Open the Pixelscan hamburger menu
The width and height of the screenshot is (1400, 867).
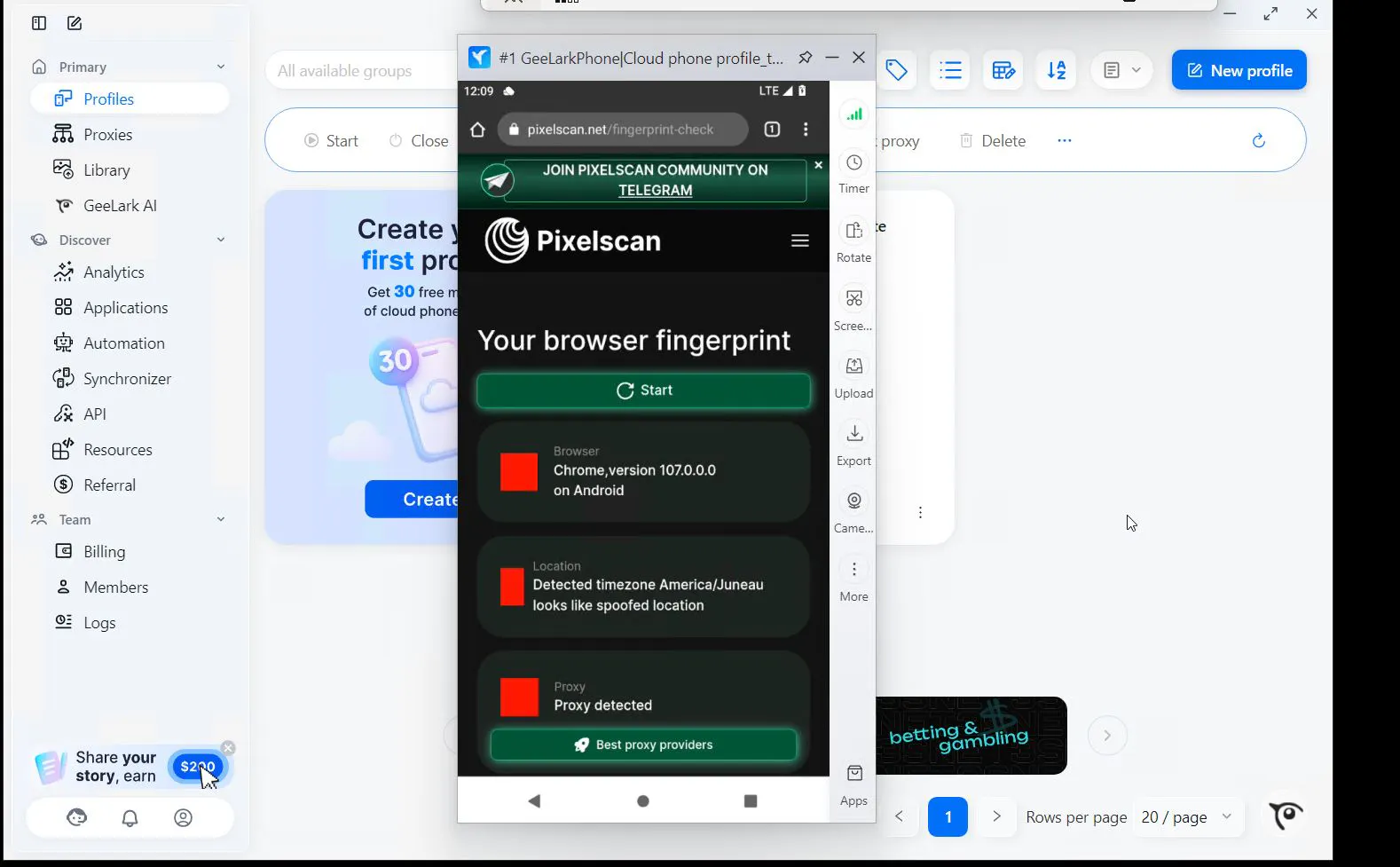(x=800, y=240)
